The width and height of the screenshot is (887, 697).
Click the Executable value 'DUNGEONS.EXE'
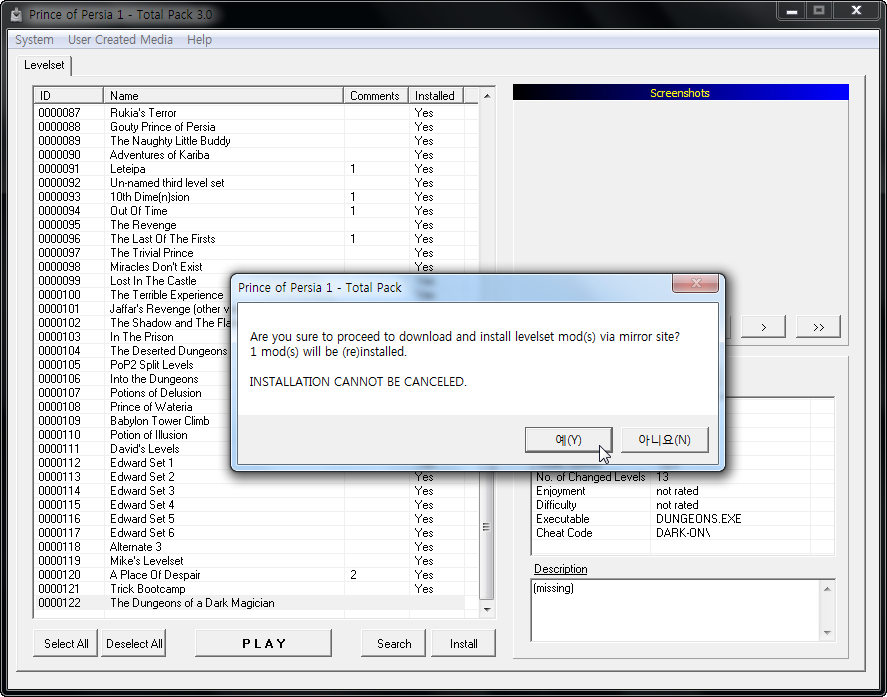tap(699, 519)
